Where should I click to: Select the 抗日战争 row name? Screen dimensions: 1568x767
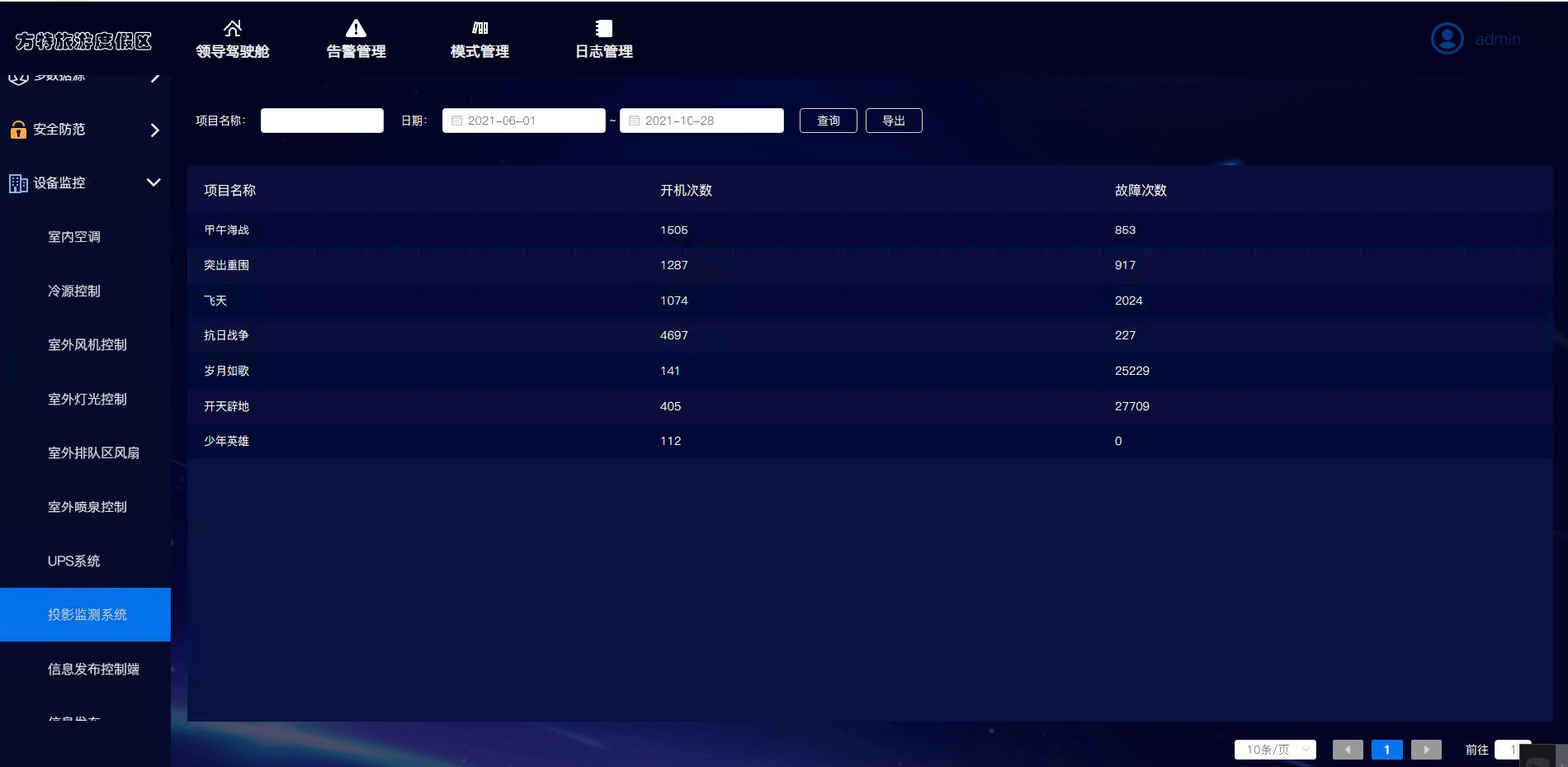227,336
